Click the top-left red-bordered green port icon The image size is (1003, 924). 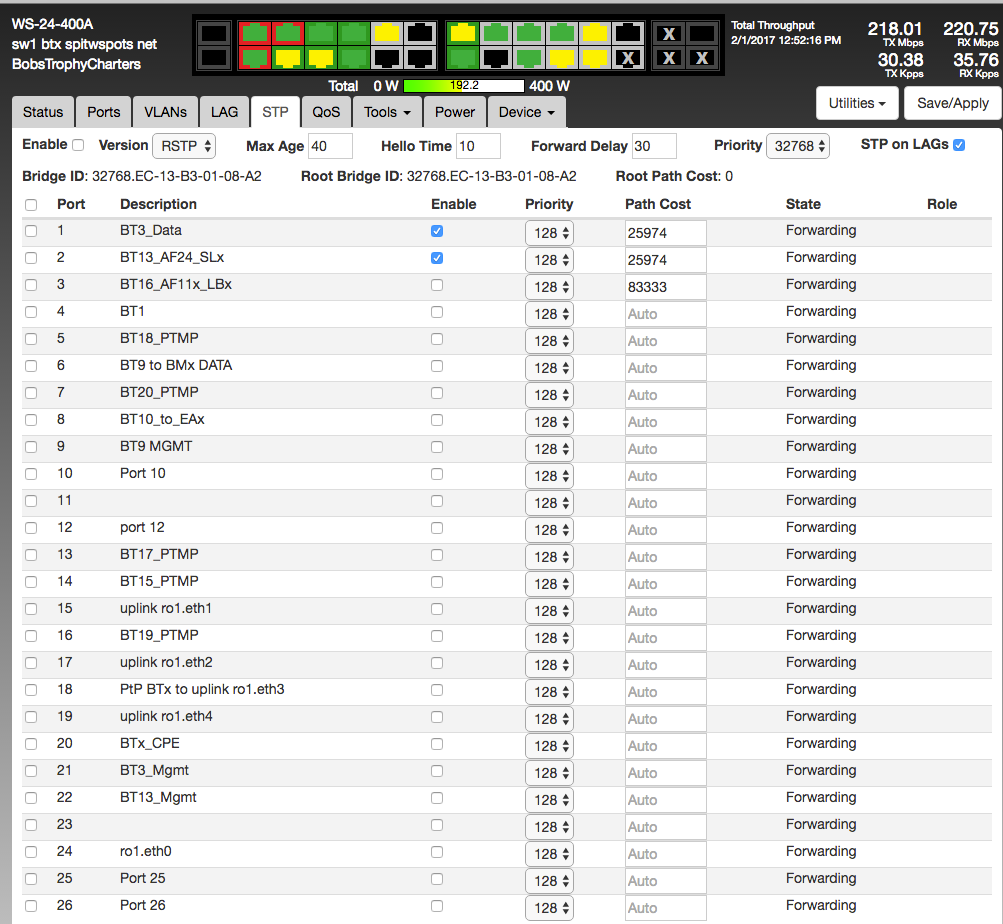pos(255,34)
